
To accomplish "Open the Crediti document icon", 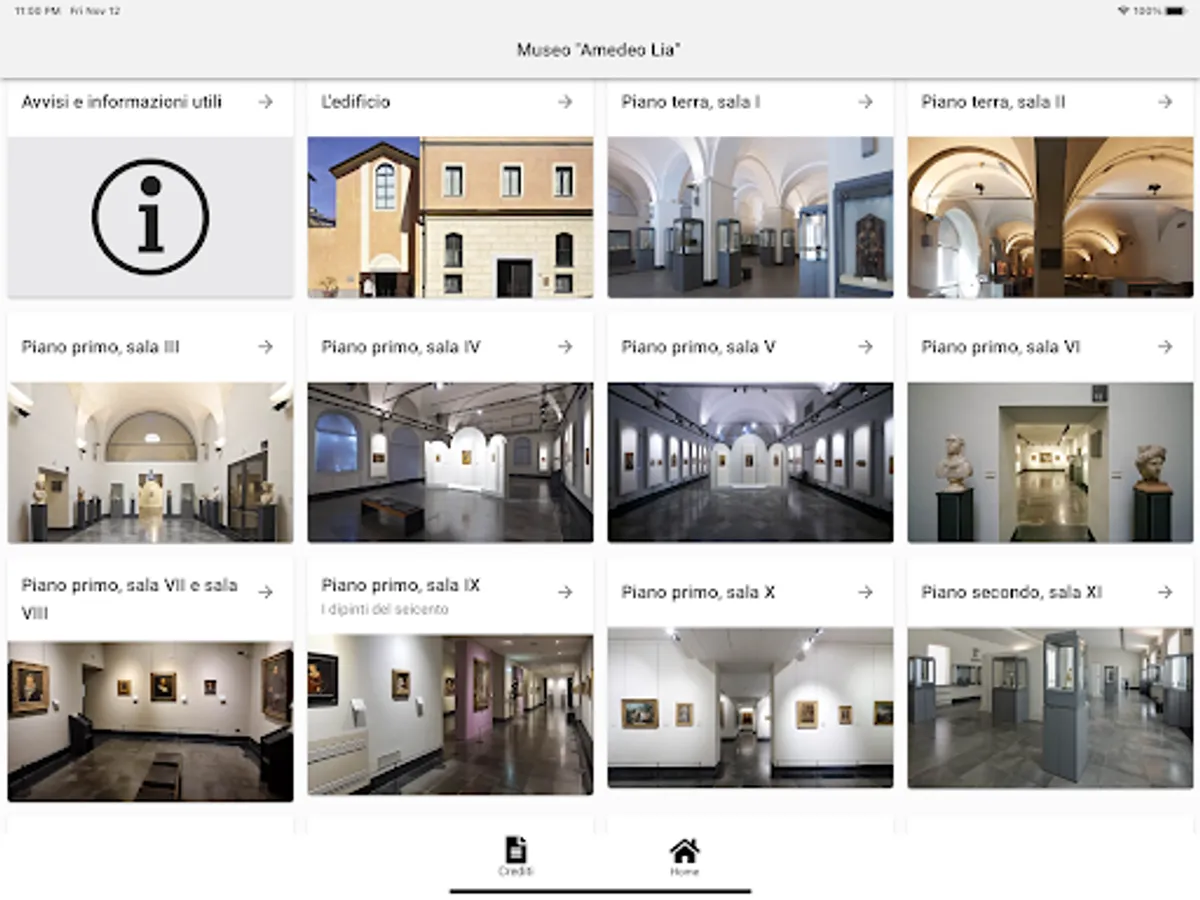I will [516, 849].
